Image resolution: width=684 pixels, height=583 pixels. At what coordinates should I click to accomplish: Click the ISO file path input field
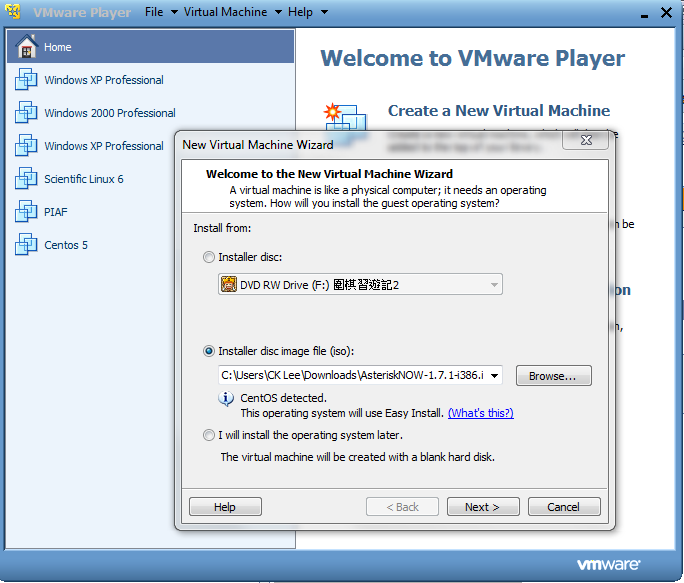click(352, 375)
